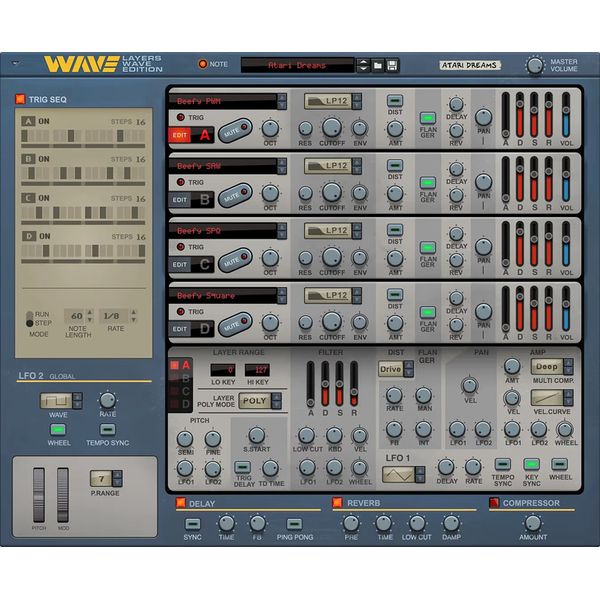Image resolution: width=600 pixels, height=600 pixels.
Task: Click the LO KEY value field
Action: pos(223,370)
